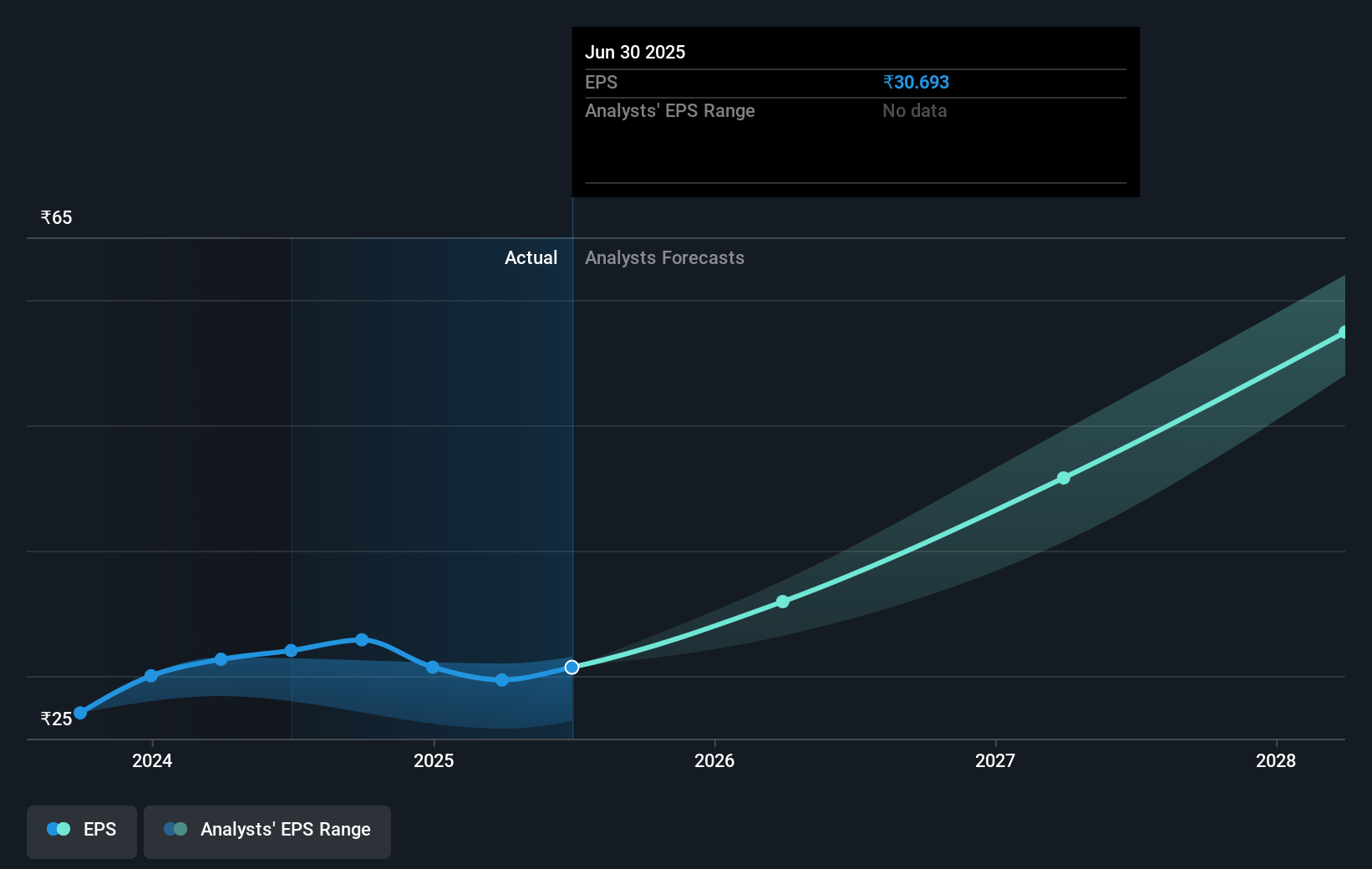Viewport: 1372px width, 869px height.
Task: Click the 2024 x-axis label
Action: pyautogui.click(x=152, y=760)
